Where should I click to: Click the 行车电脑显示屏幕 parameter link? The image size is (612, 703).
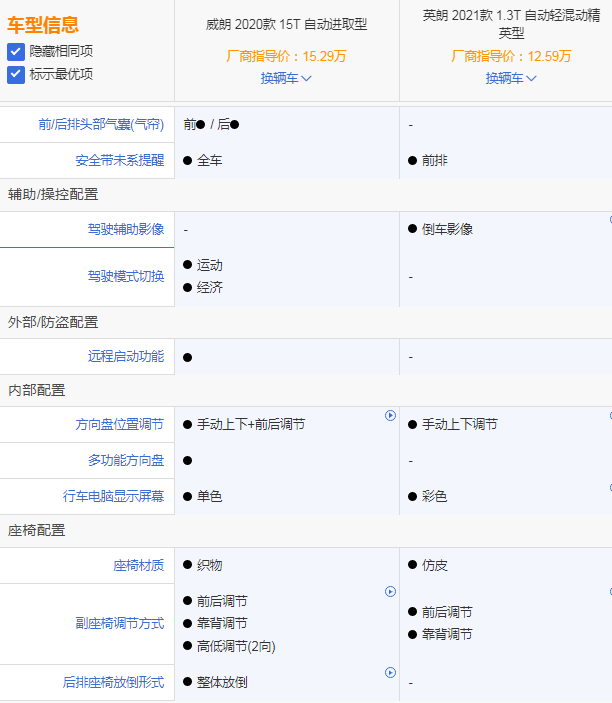(x=113, y=496)
